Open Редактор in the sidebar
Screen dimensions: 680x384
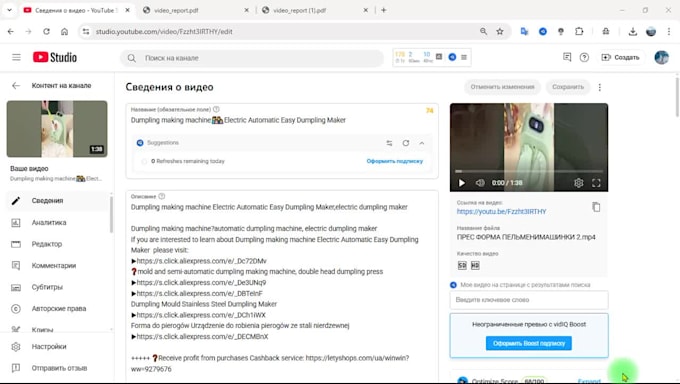point(57,244)
